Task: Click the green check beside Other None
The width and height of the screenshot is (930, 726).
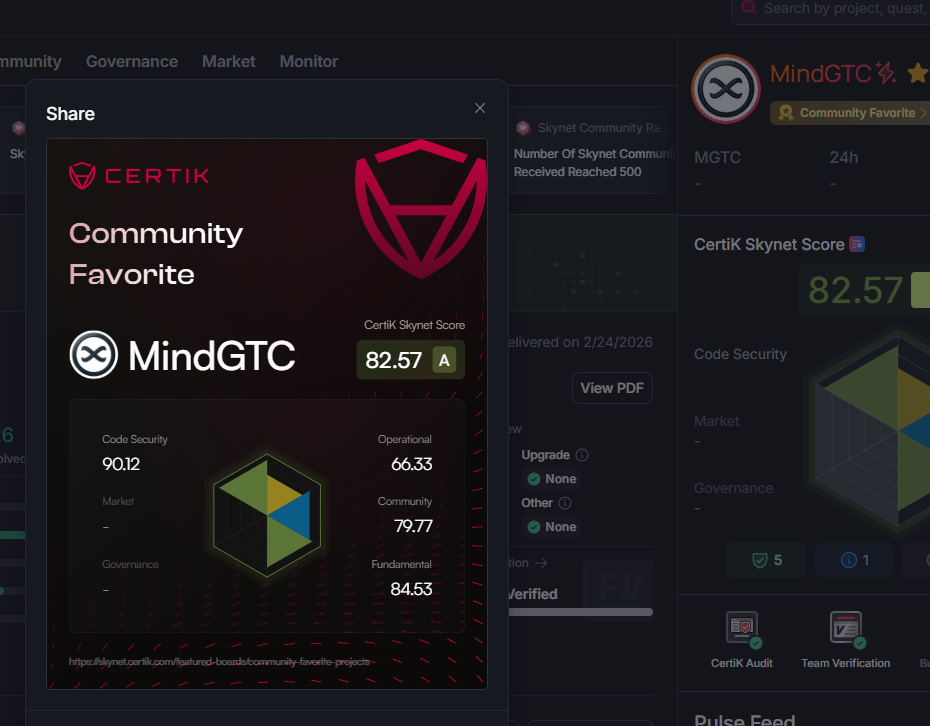Action: pyautogui.click(x=534, y=527)
